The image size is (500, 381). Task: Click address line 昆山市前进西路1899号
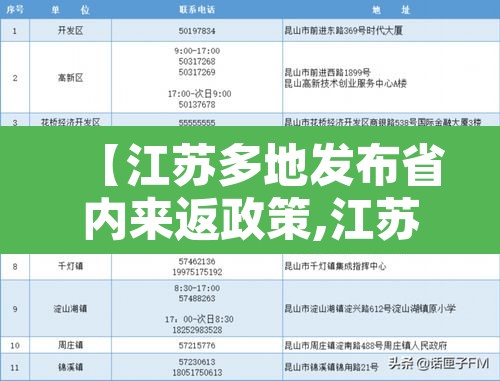(328, 72)
